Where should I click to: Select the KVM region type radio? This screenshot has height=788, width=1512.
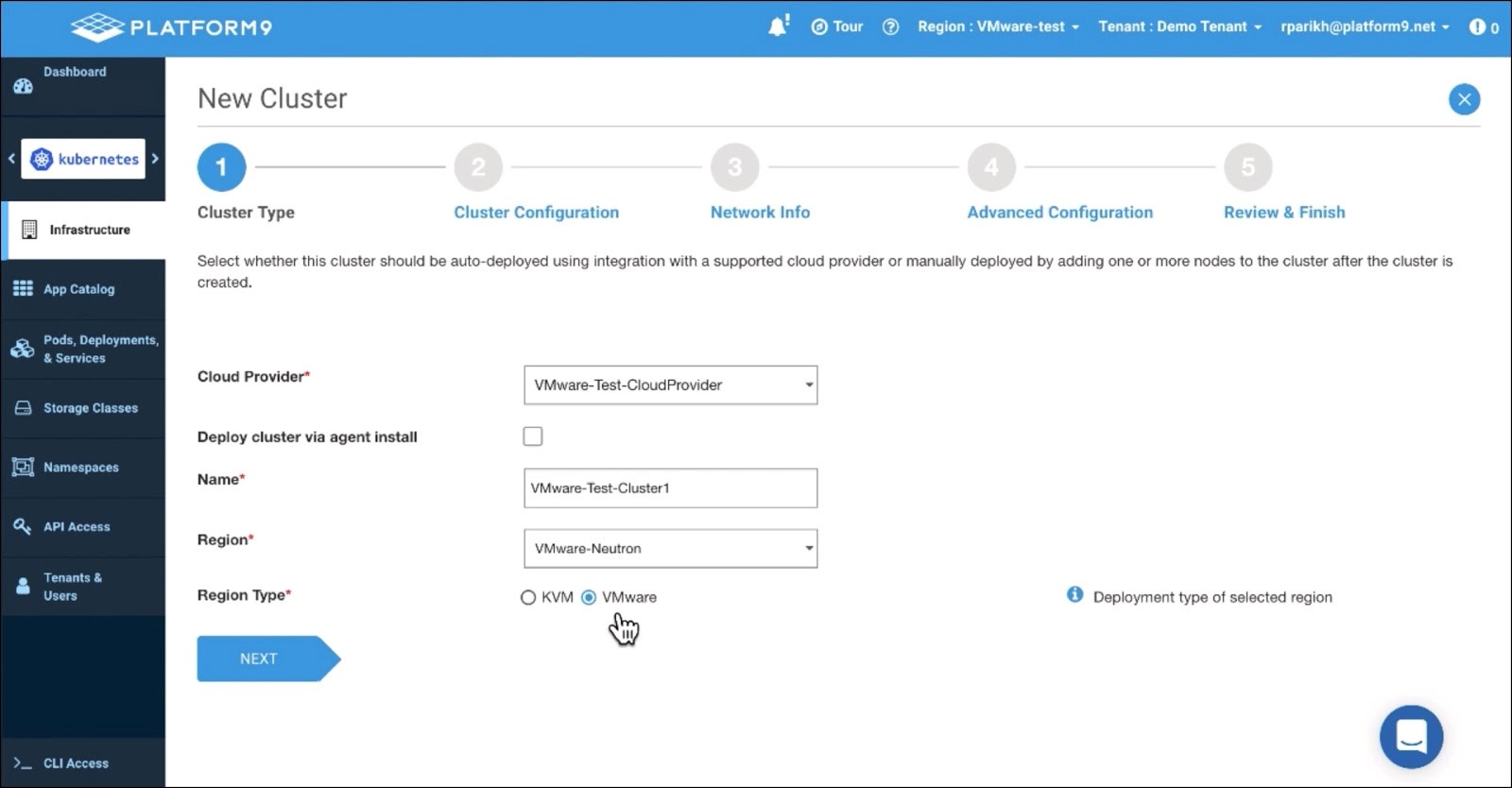click(x=528, y=597)
